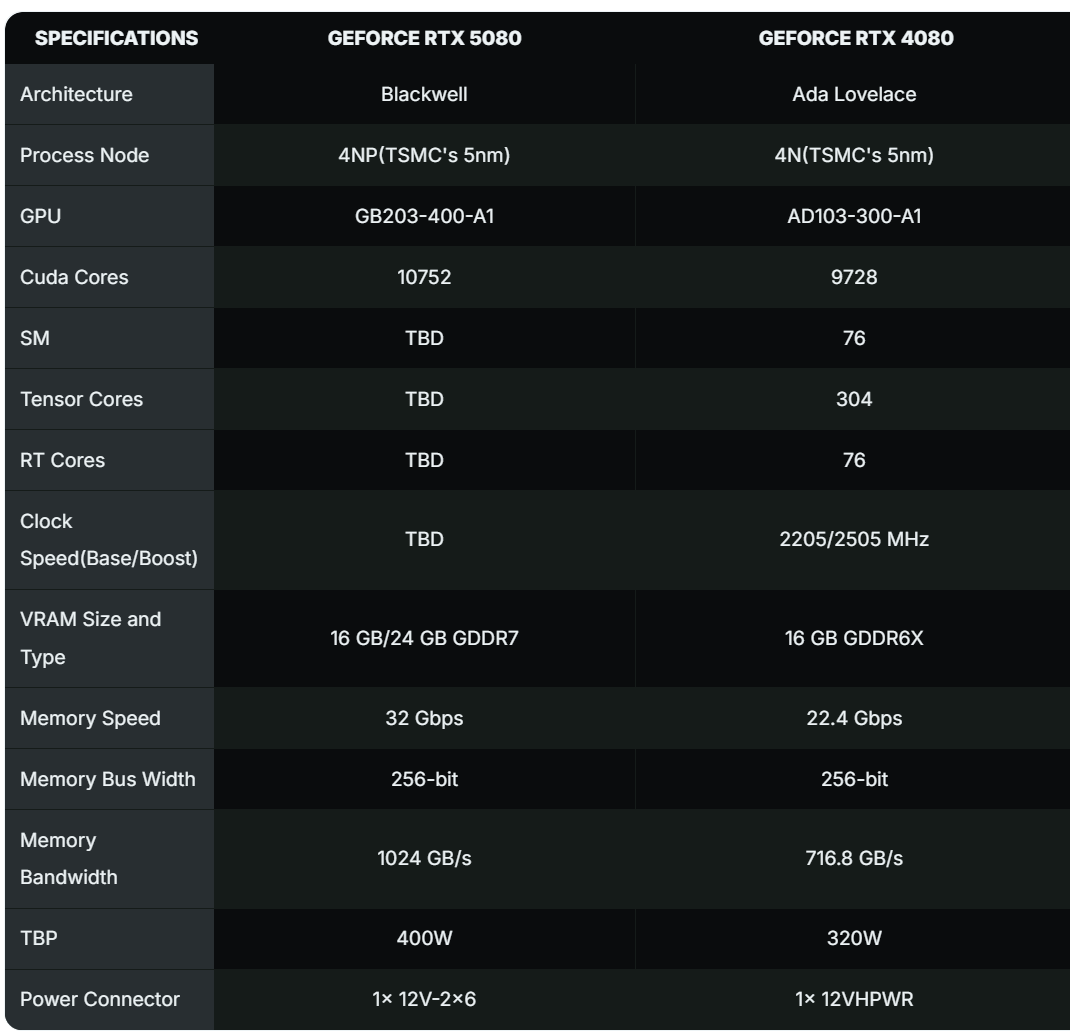The height and width of the screenshot is (1032, 1070).
Task: Select the Ada Lovelace cell
Action: pyautogui.click(x=853, y=95)
